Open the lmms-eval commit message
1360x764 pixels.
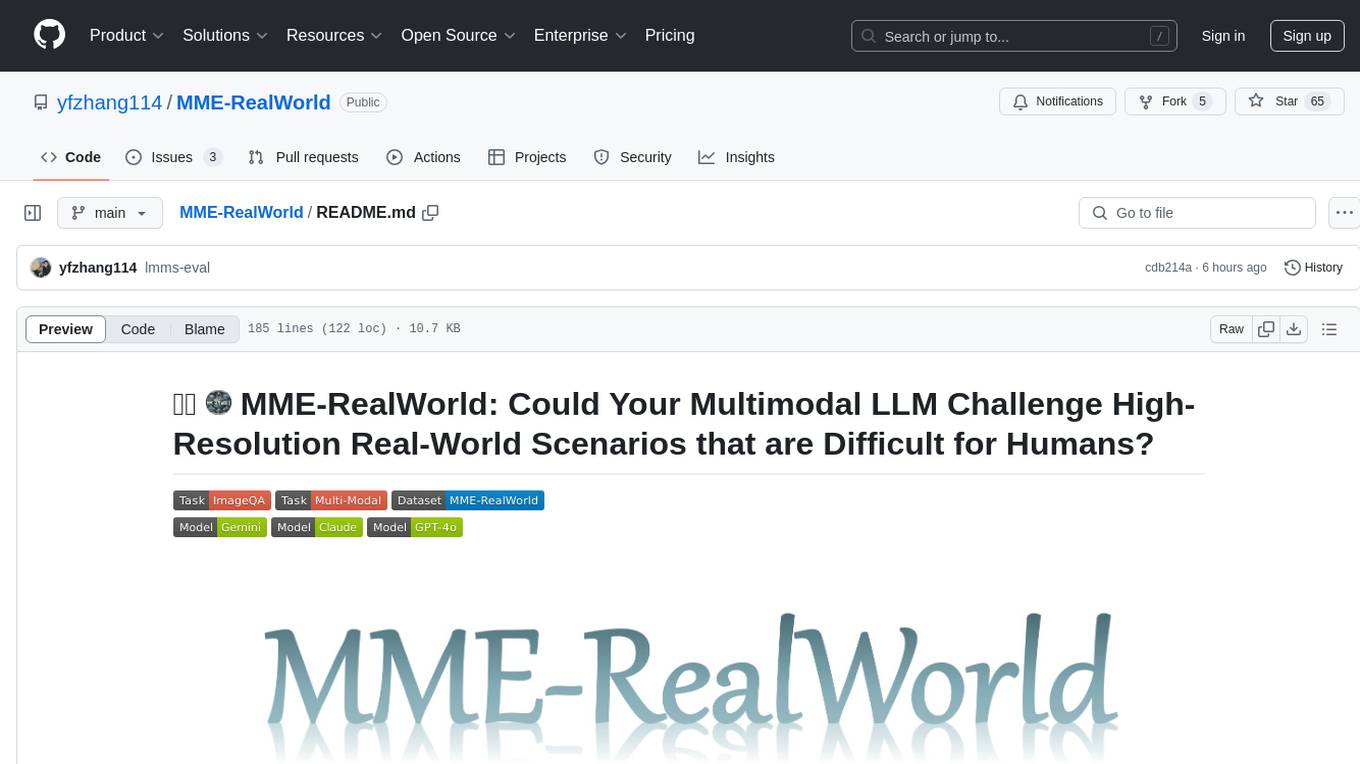tap(177, 267)
